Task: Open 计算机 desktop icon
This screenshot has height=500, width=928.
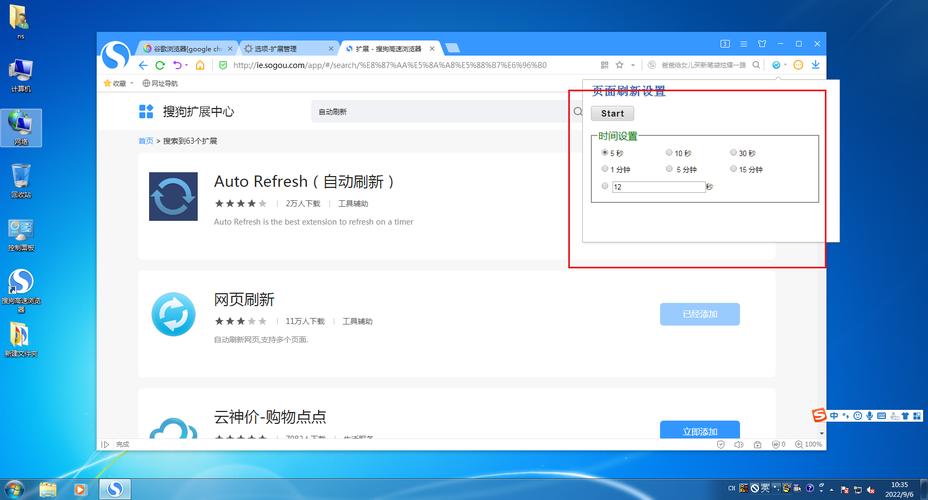Action: [x=21, y=75]
